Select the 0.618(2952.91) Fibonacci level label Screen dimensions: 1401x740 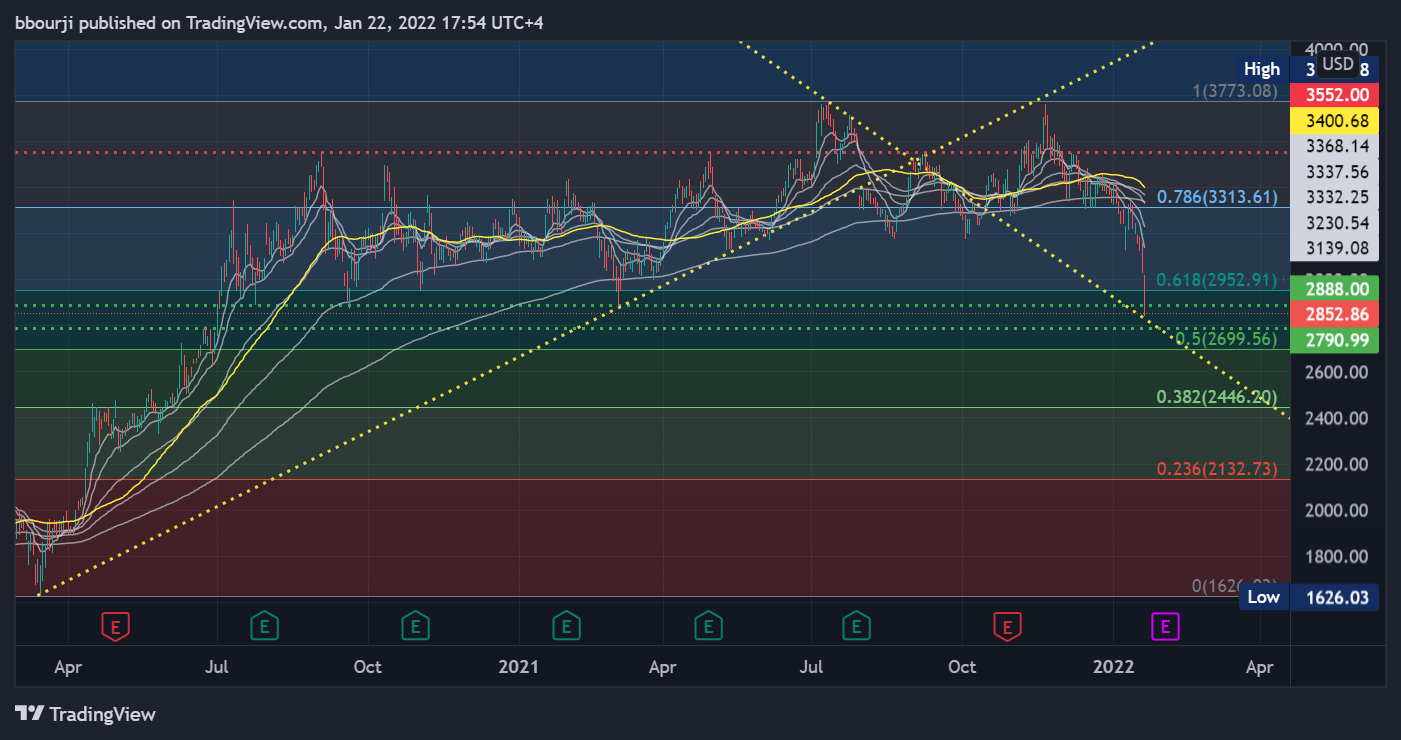pos(1217,280)
